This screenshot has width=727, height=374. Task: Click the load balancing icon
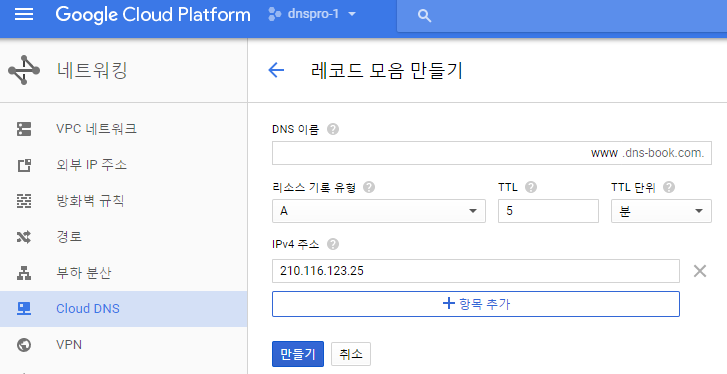coord(24,273)
